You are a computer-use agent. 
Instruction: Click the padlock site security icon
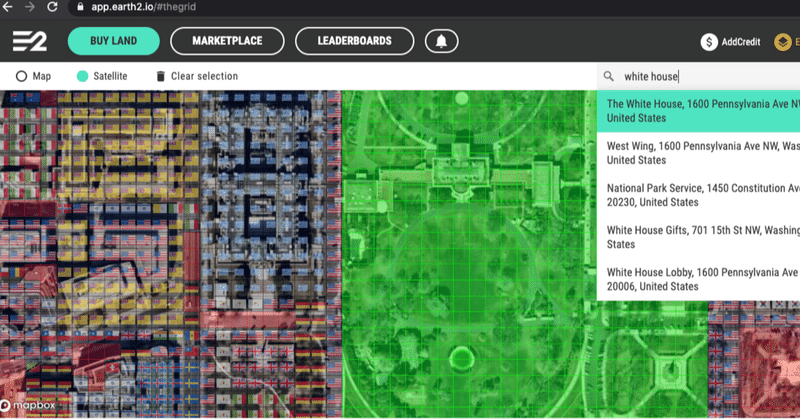80,7
